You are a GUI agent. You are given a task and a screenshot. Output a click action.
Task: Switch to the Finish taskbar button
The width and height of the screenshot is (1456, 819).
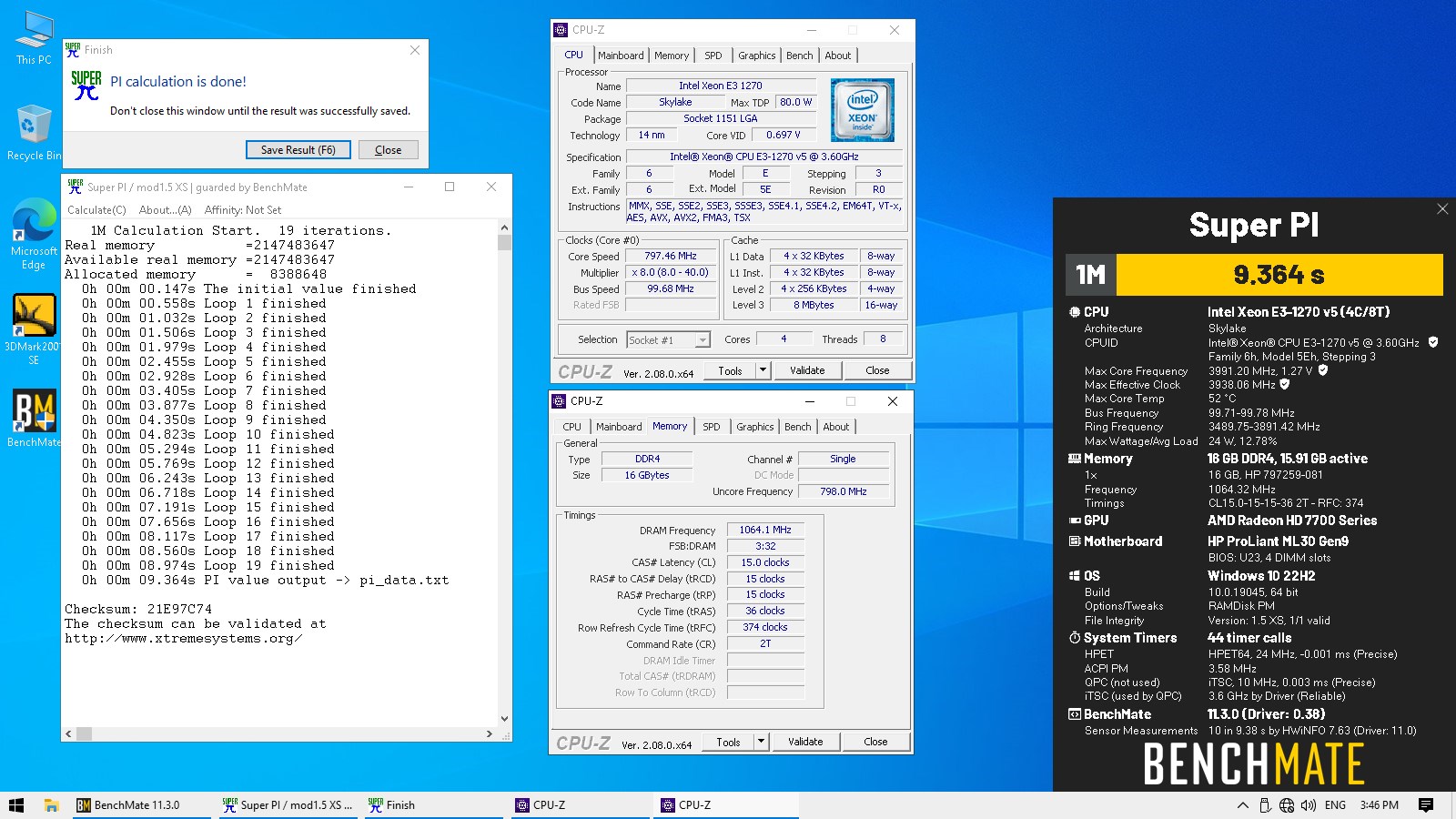pos(433,805)
